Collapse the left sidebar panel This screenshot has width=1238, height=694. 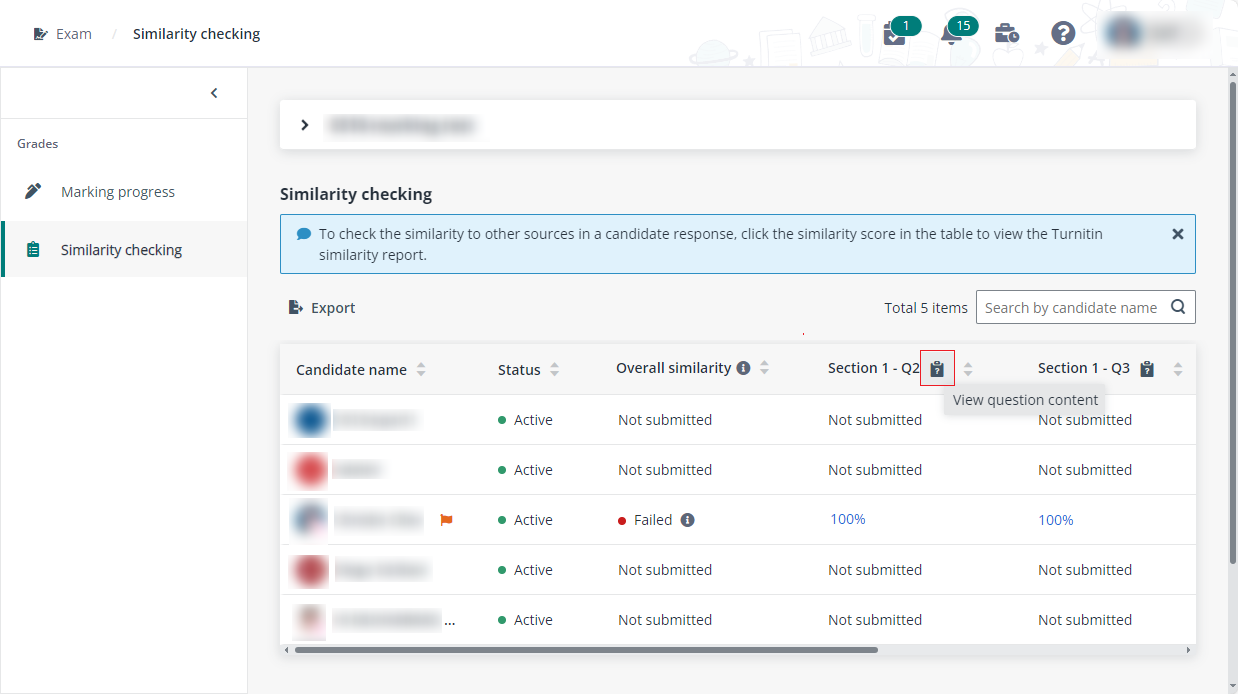(x=214, y=93)
